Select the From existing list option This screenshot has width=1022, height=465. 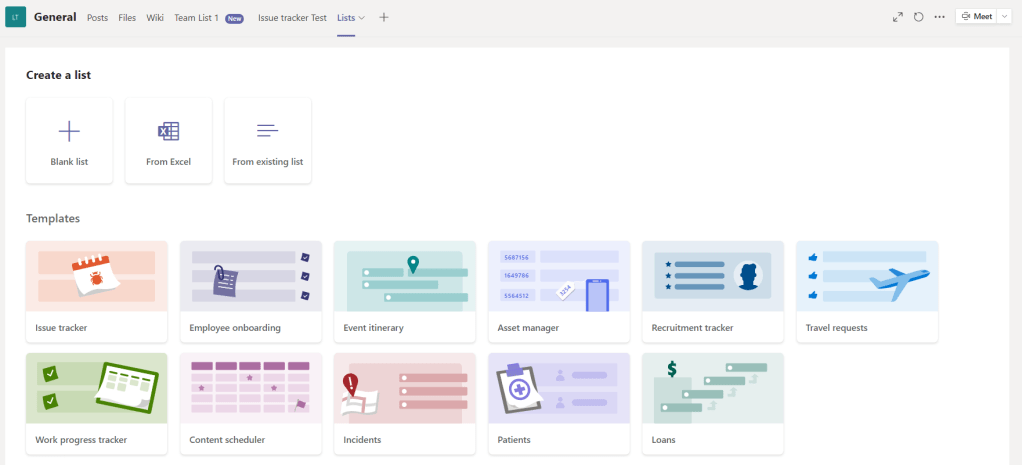tap(267, 140)
